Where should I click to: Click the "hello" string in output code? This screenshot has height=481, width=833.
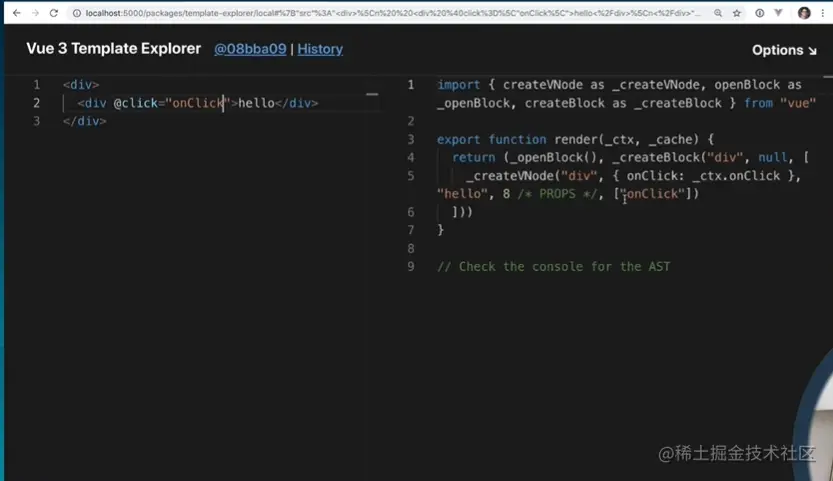click(x=462, y=194)
